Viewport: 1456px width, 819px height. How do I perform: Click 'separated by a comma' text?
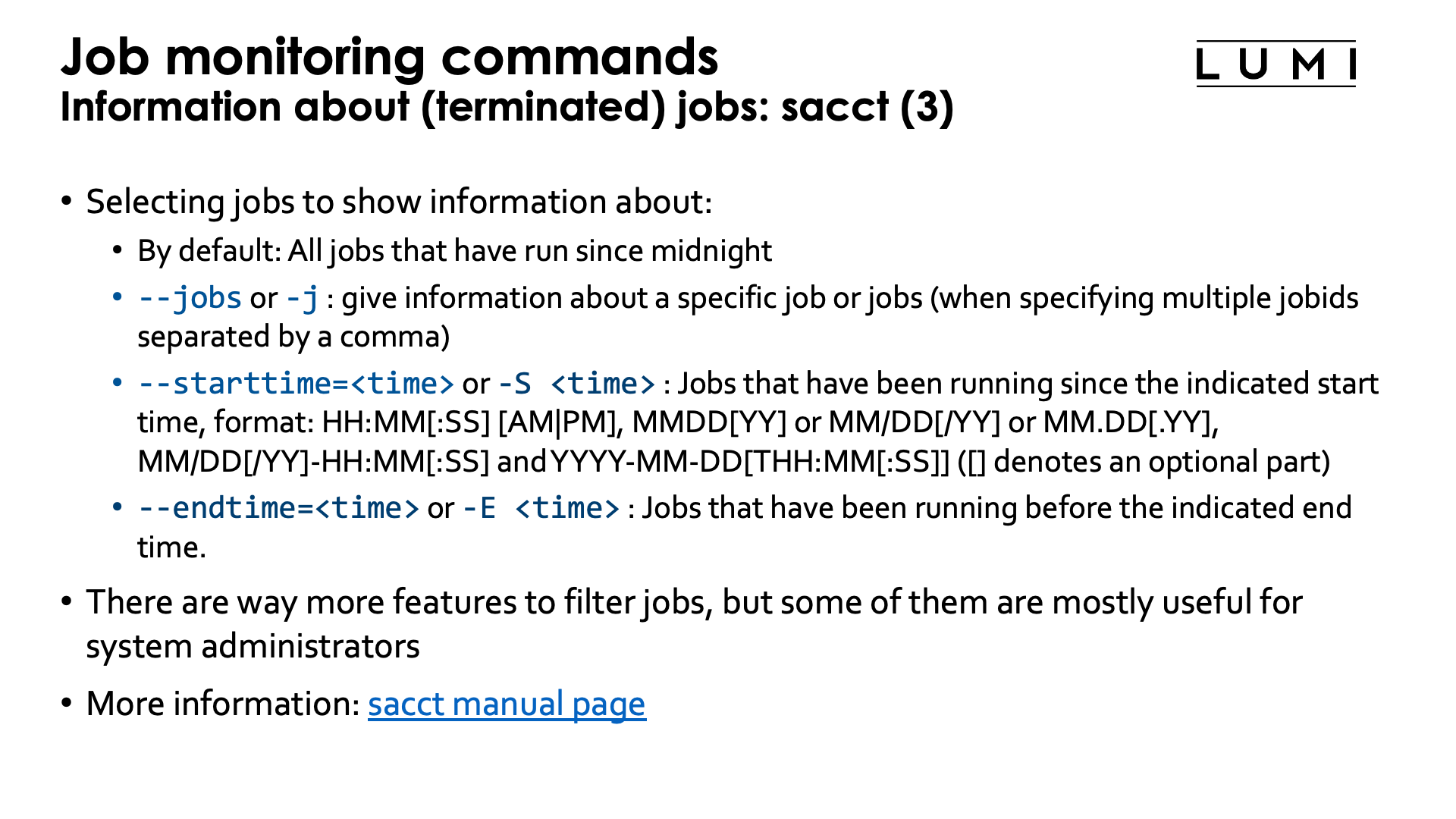293,337
